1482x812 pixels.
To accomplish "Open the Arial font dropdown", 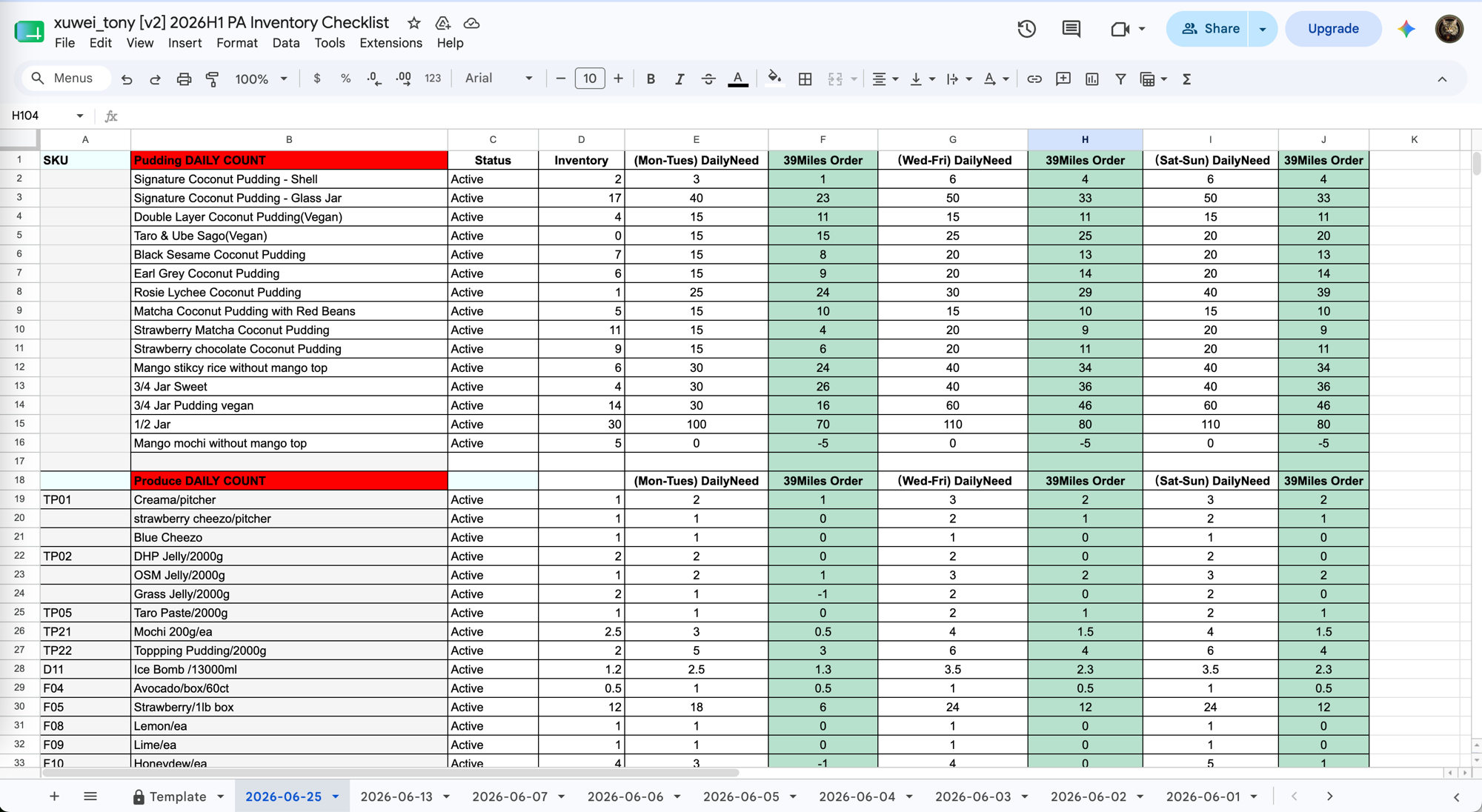I will [499, 79].
